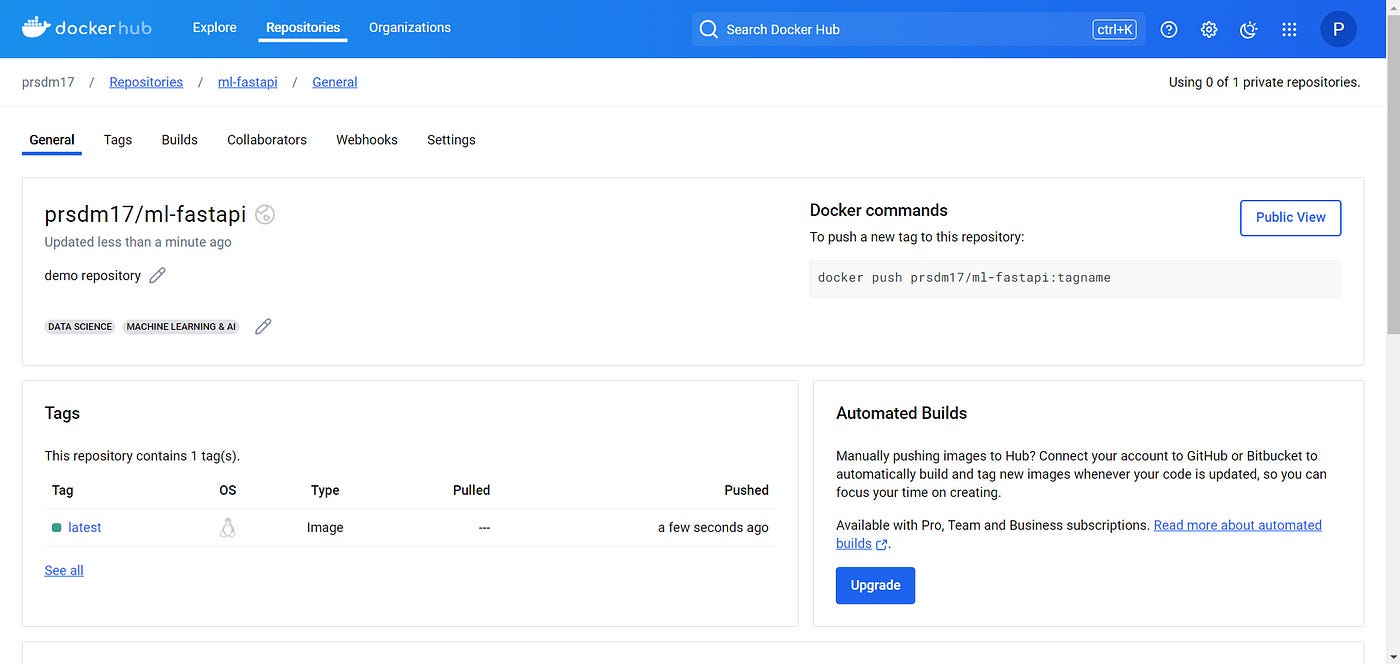Click the General breadcrumb link
The width and height of the screenshot is (1400, 664).
pyautogui.click(x=335, y=82)
